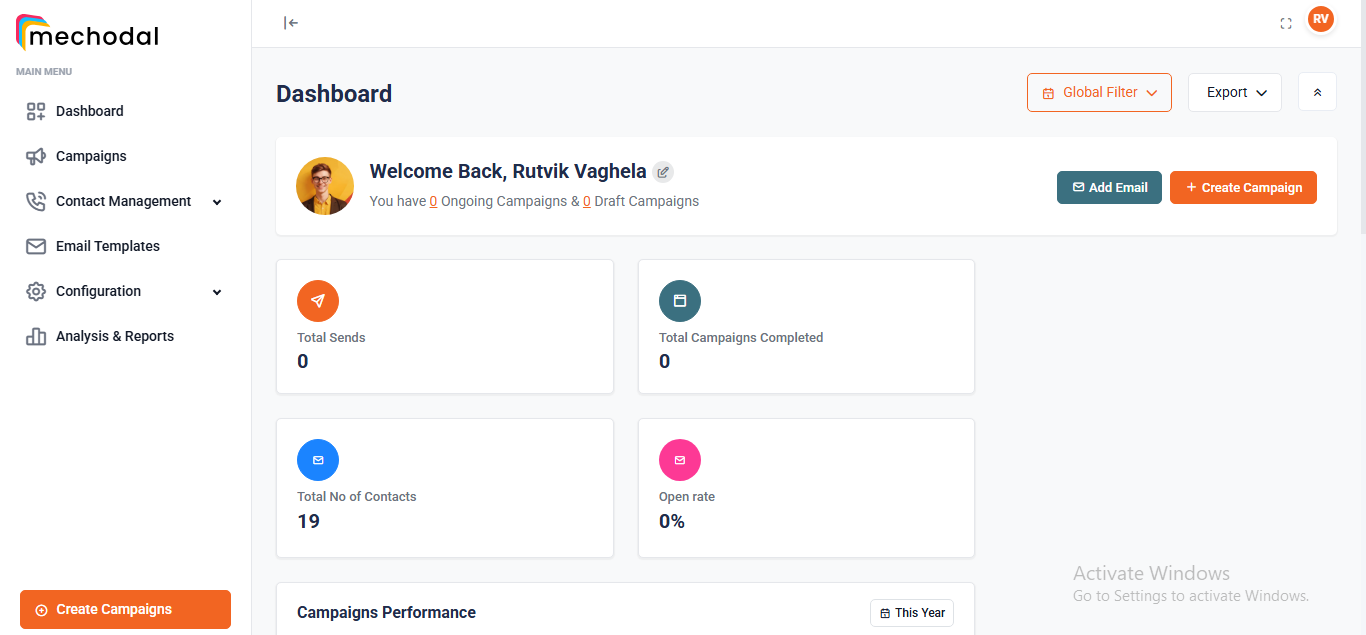This screenshot has height=635, width=1366.
Task: Open Campaigns from the main menu
Action: coord(91,156)
